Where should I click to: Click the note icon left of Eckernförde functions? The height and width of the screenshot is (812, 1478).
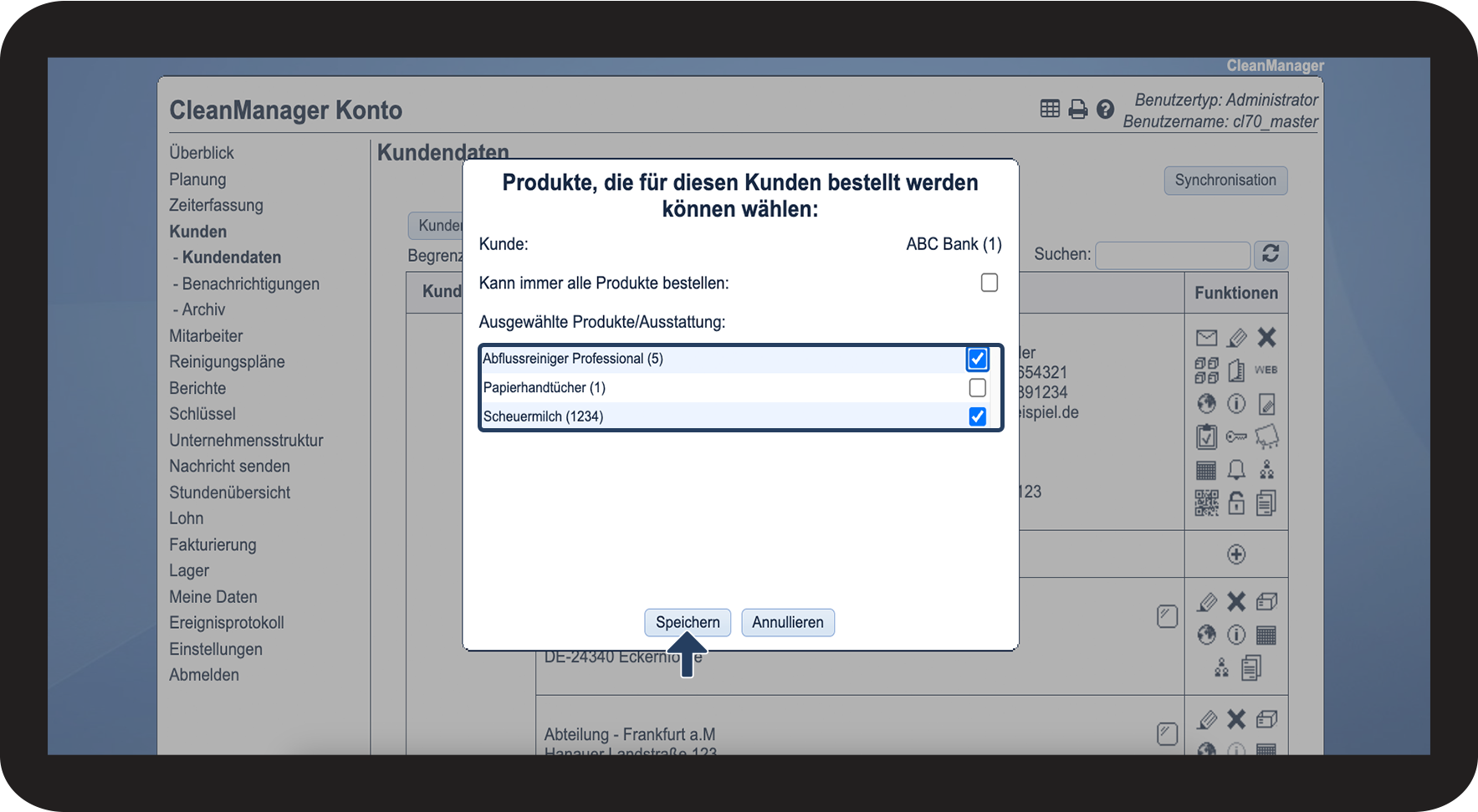[x=1167, y=616]
